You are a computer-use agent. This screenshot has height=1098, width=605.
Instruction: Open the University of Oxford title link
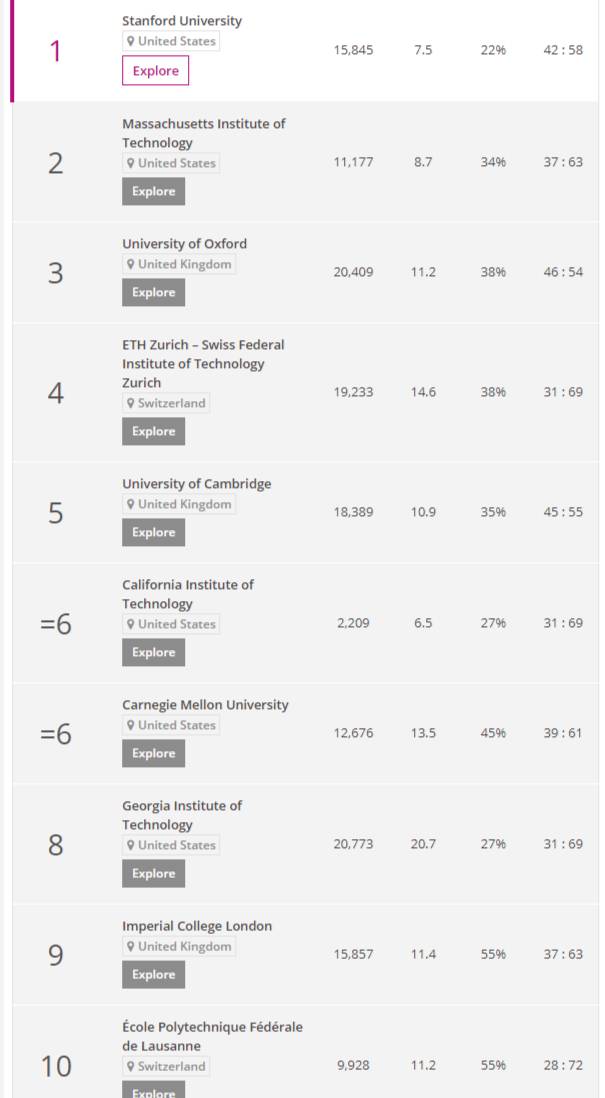(184, 244)
